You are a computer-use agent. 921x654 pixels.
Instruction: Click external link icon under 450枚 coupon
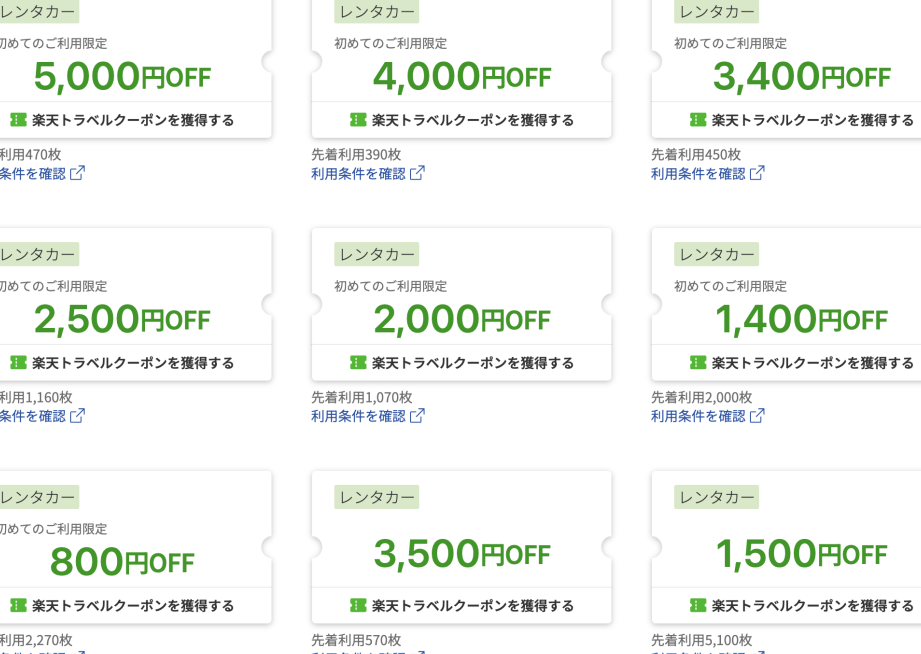pos(757,173)
